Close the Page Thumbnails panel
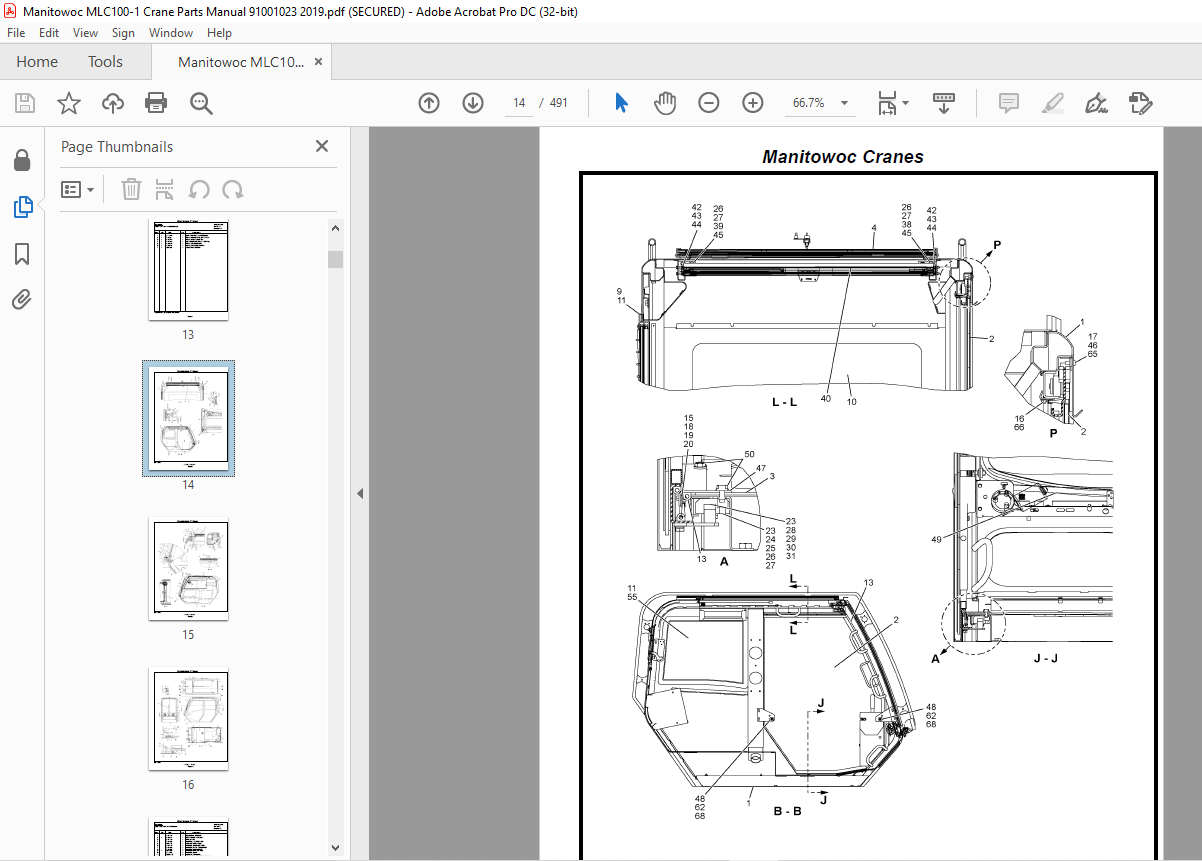 pos(322,146)
